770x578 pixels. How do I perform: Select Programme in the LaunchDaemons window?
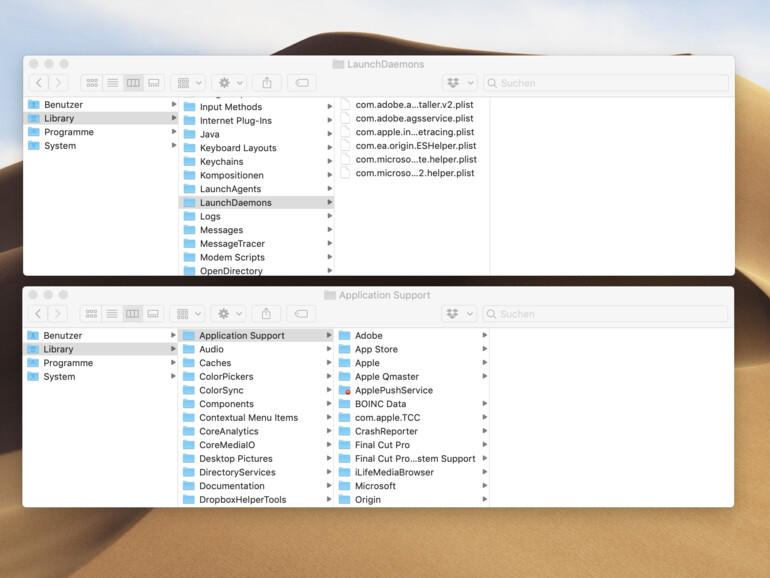click(69, 132)
